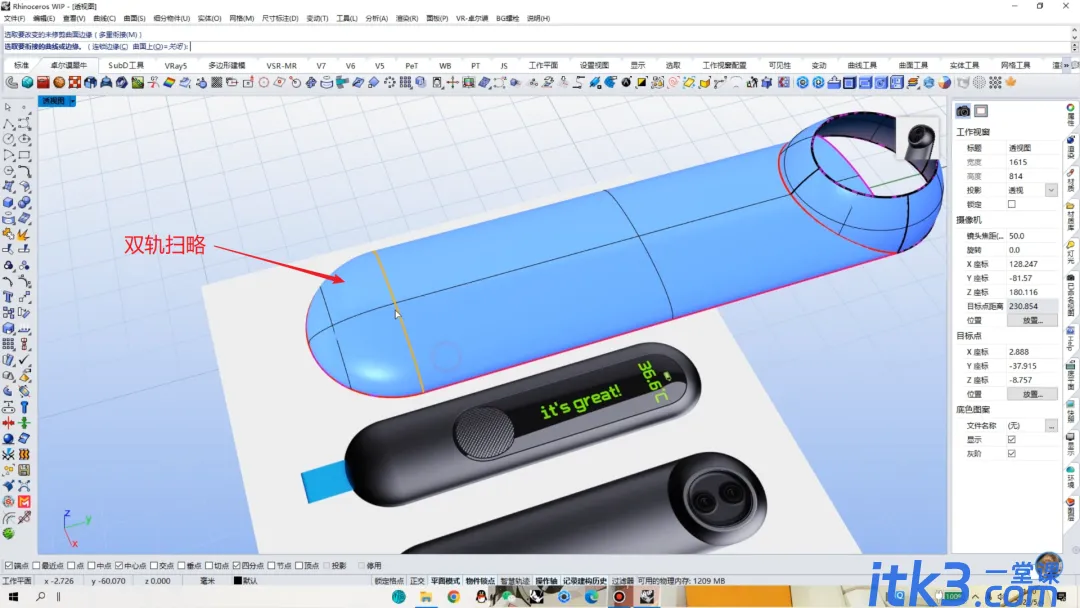Image resolution: width=1080 pixels, height=608 pixels.
Task: Click the 镜头焦距 value field 50.0
Action: 1031,235
